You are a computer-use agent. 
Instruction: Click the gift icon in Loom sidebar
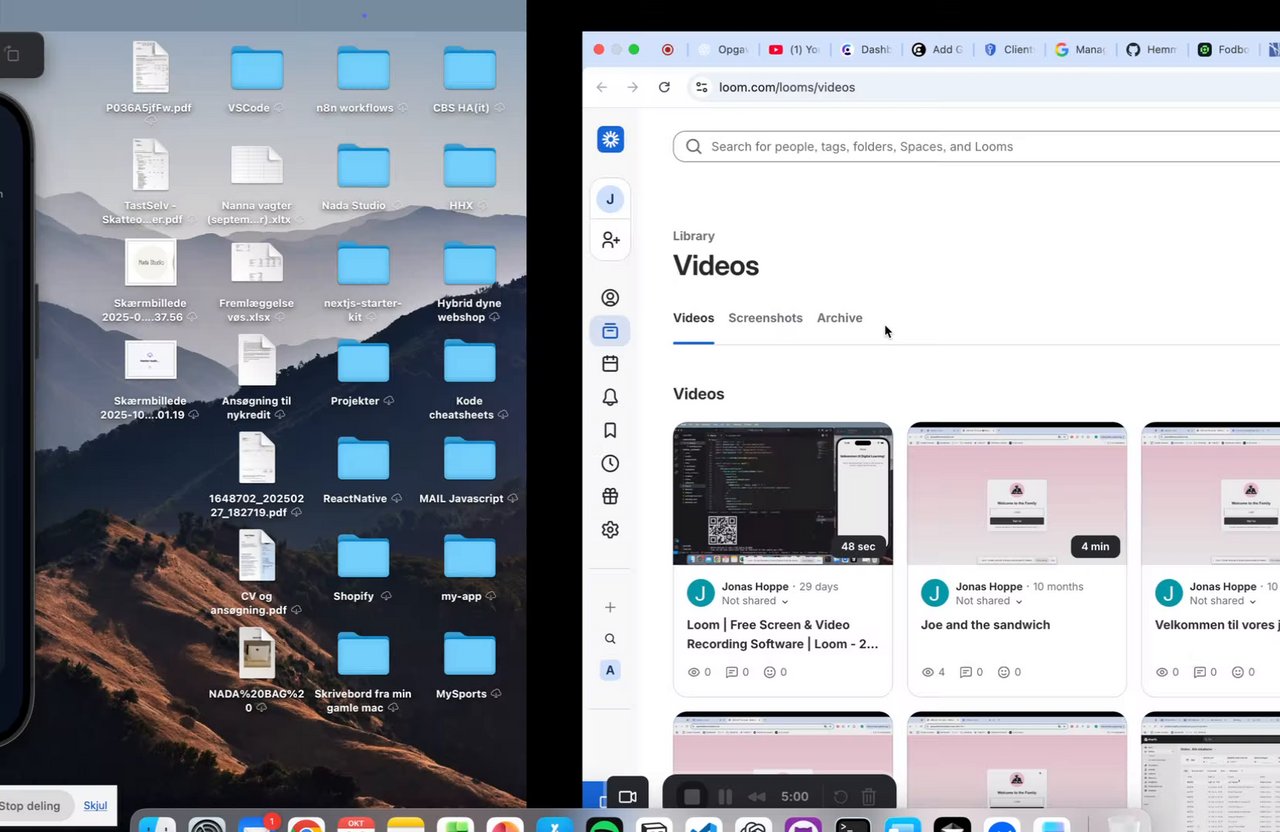point(610,496)
